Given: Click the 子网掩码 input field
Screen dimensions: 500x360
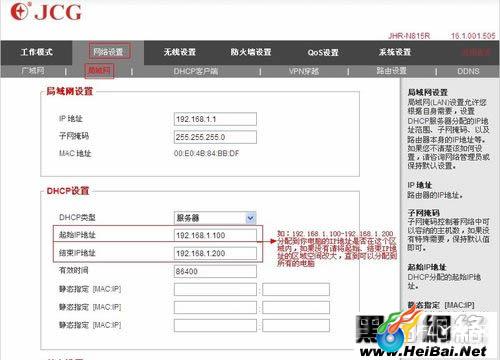Looking at the screenshot, I should click(x=215, y=137).
